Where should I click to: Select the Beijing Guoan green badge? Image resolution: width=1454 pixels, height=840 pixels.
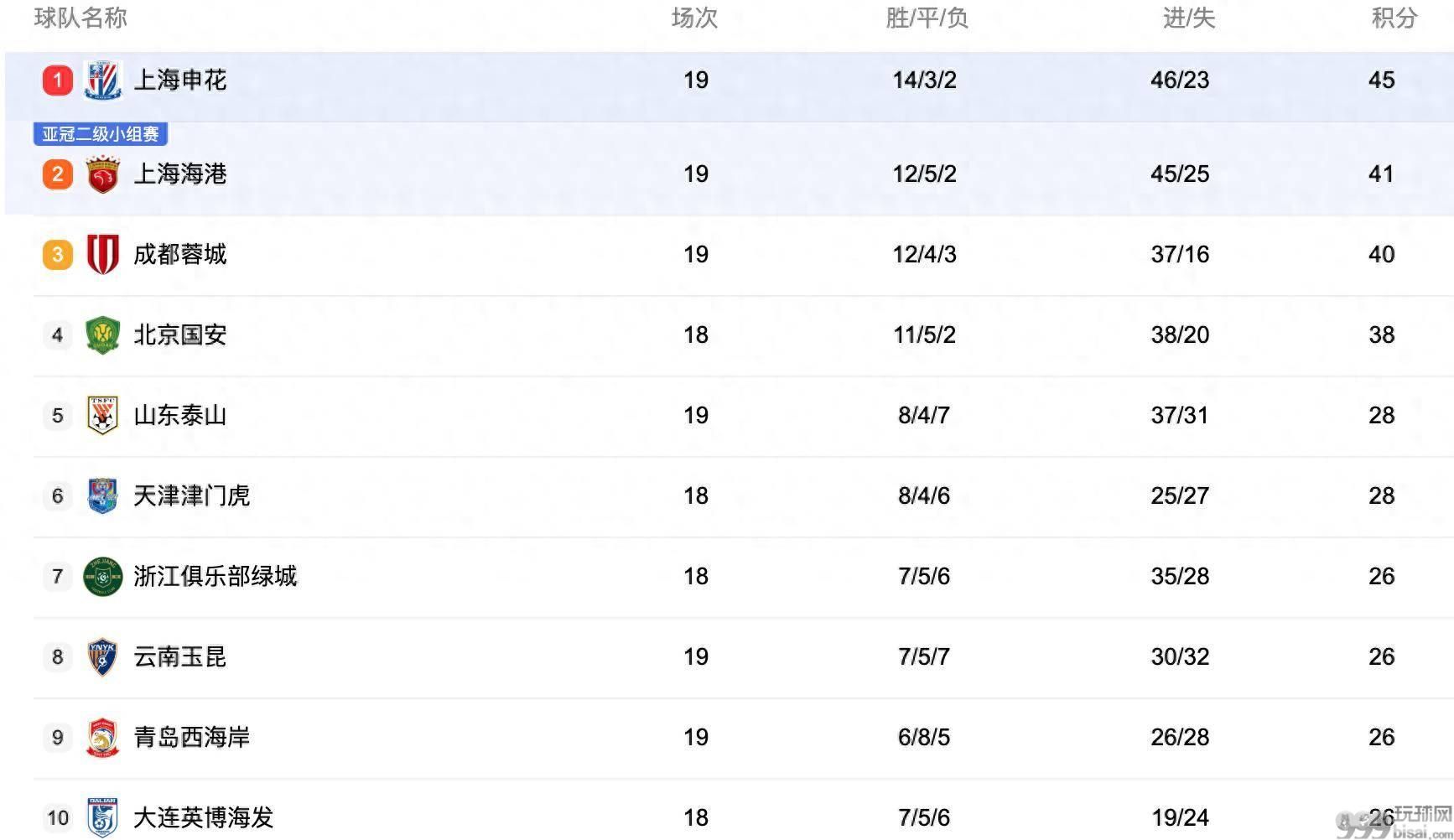click(x=103, y=335)
